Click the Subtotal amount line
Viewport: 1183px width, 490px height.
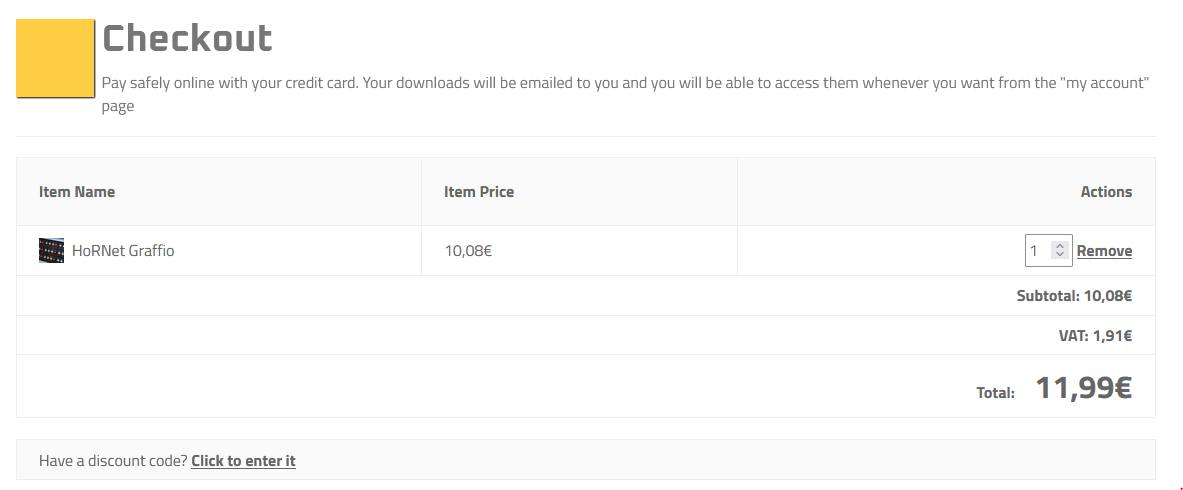click(1074, 296)
